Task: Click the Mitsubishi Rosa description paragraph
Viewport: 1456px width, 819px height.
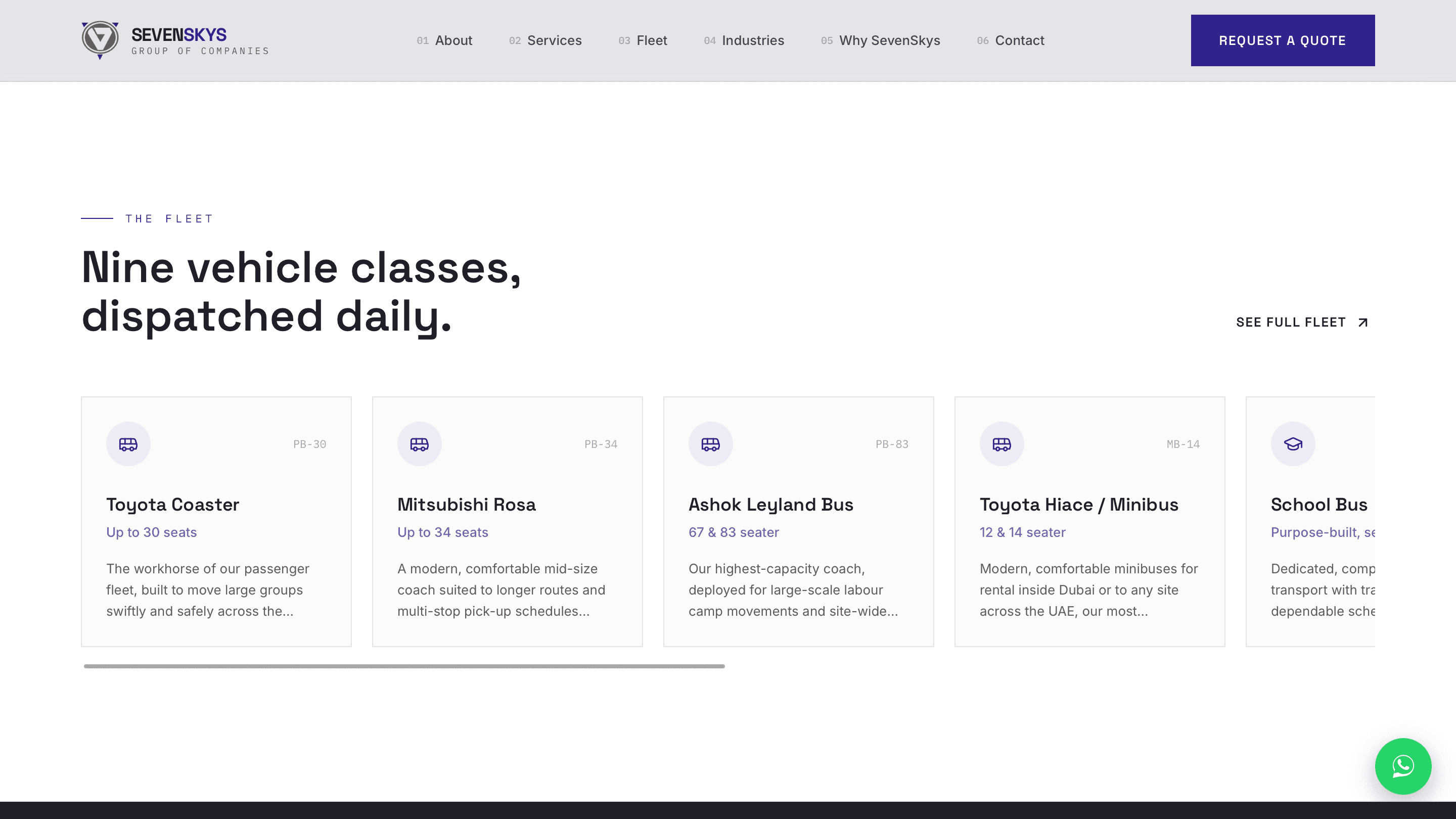Action: [501, 589]
